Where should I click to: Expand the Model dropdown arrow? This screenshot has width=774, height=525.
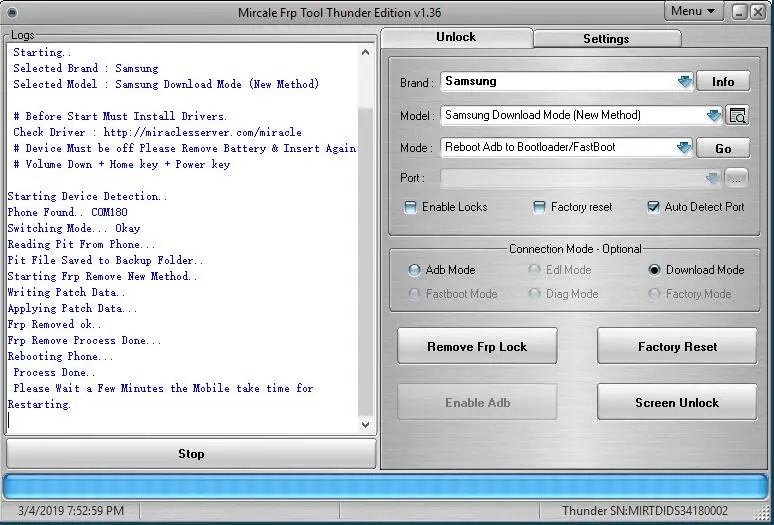[x=714, y=115]
